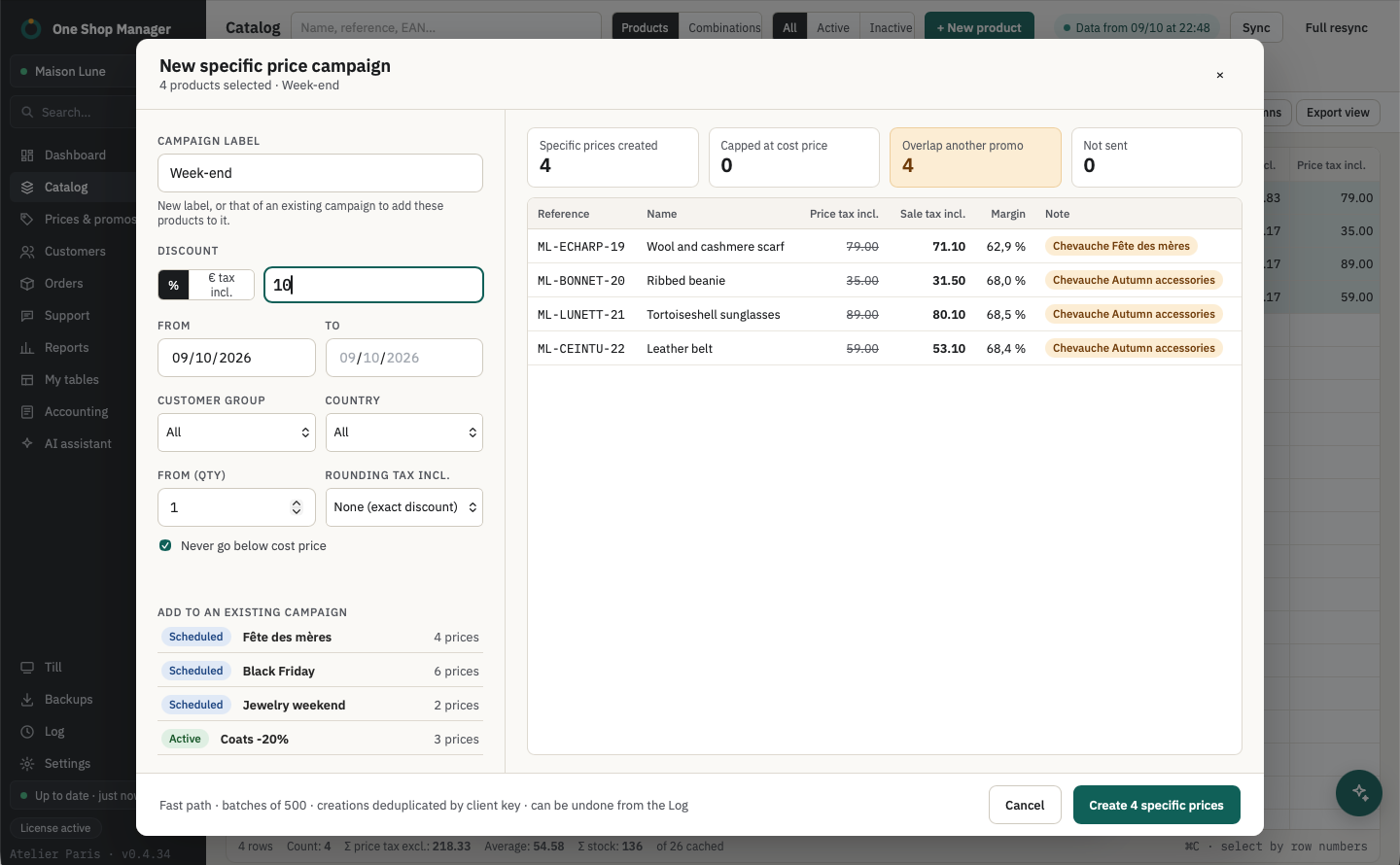Select the € tax incl. discount type
1400x865 pixels.
[222, 285]
